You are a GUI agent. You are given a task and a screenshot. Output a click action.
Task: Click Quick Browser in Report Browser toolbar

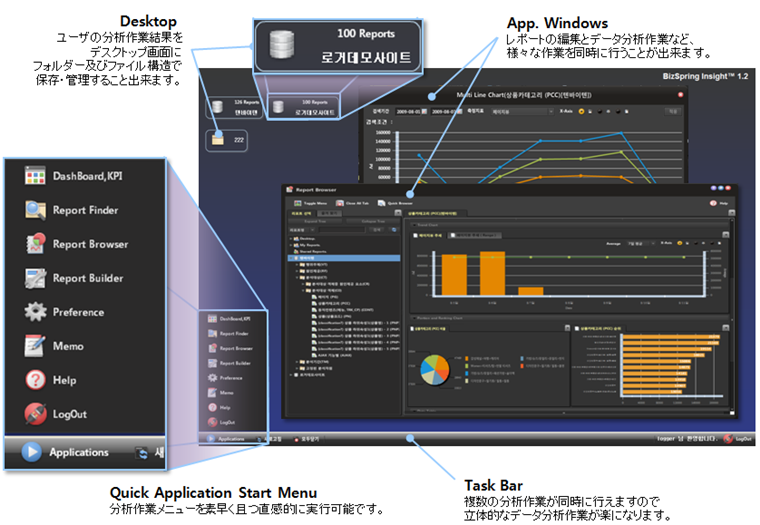[x=395, y=203]
